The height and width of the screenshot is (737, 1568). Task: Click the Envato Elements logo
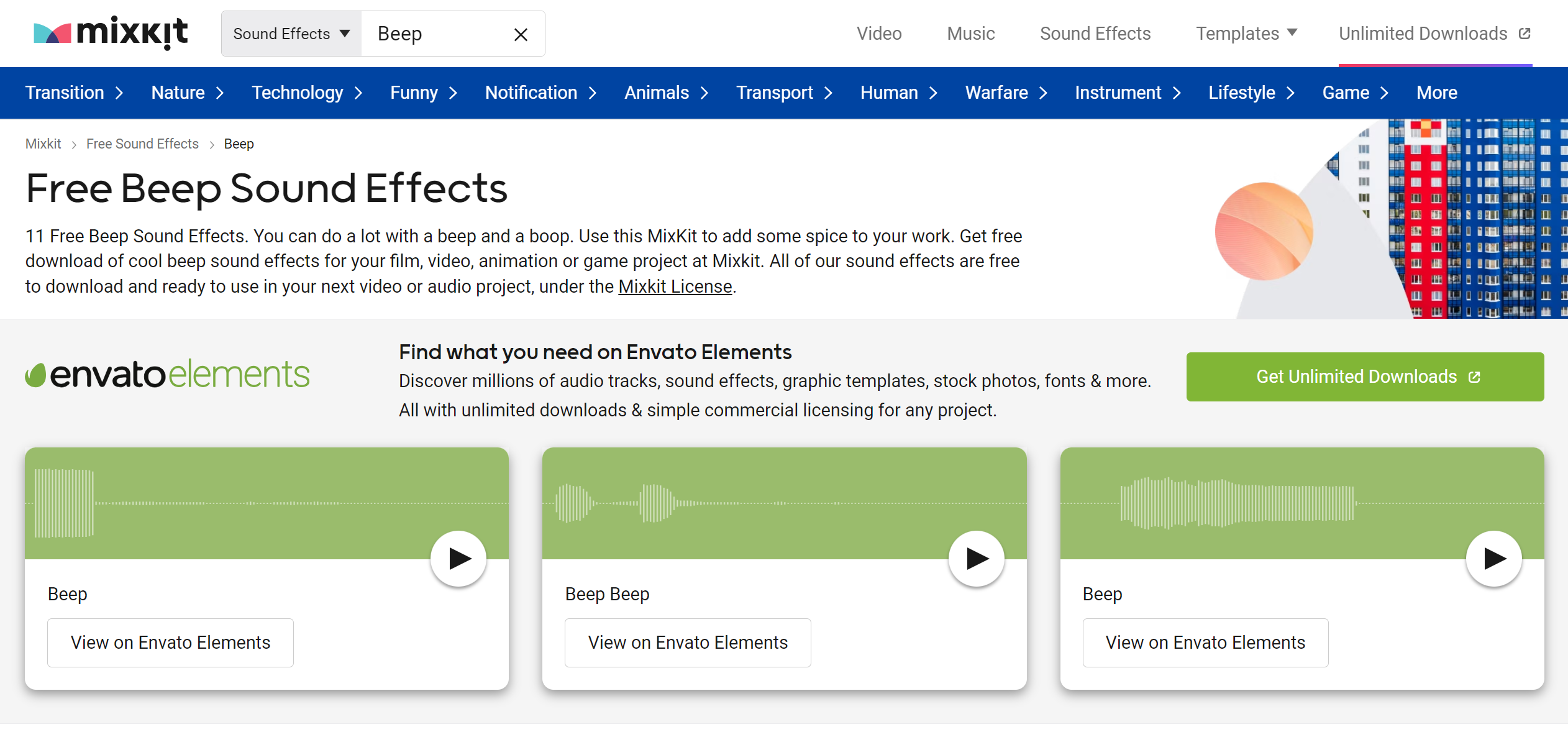click(167, 375)
